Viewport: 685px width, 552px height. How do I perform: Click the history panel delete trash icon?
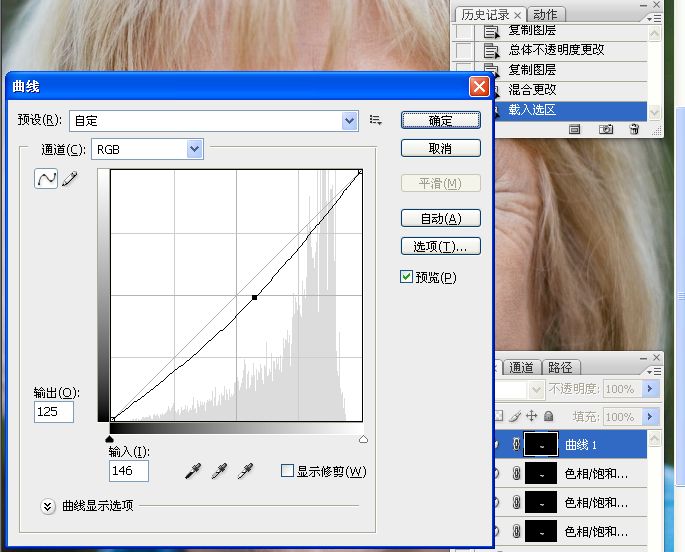click(635, 129)
